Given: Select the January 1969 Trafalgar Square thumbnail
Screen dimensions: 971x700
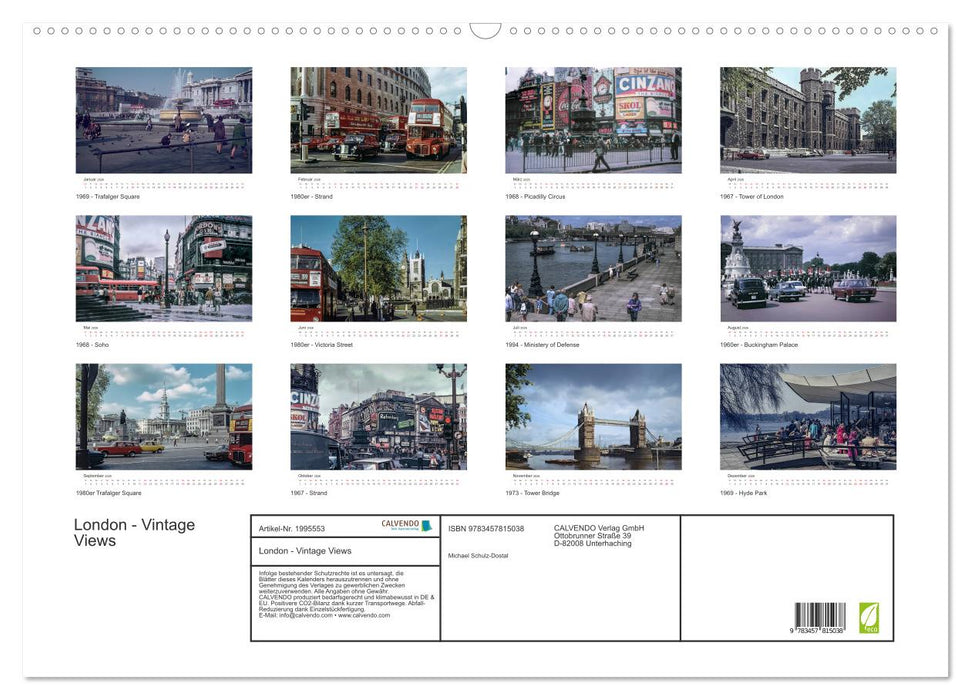Looking at the screenshot, I should click(163, 119).
